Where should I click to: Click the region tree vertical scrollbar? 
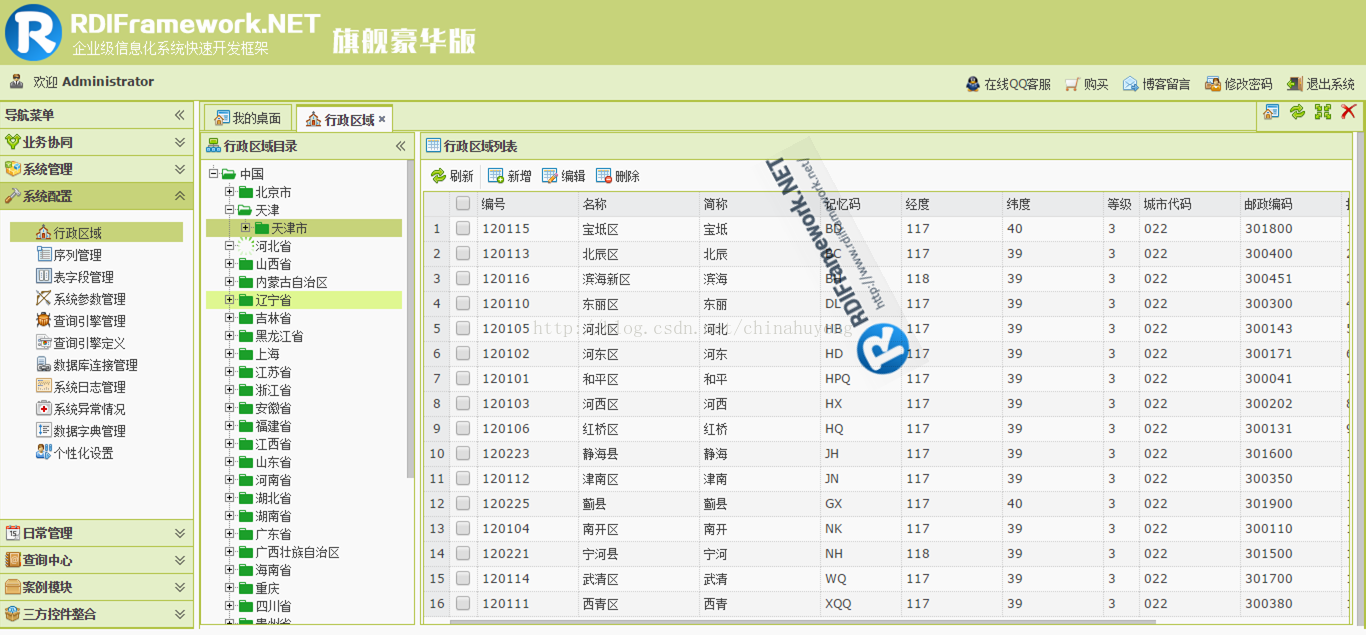[410, 320]
